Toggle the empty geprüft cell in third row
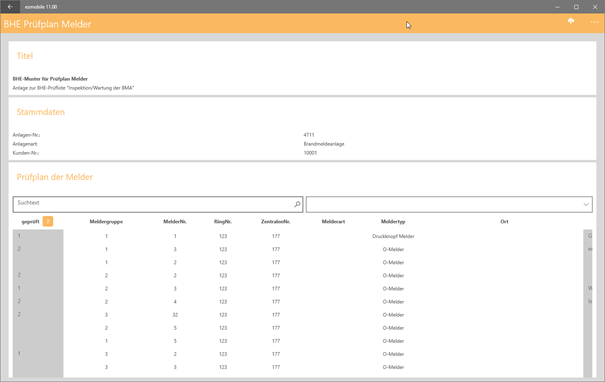The width and height of the screenshot is (605, 382). pyautogui.click(x=38, y=262)
